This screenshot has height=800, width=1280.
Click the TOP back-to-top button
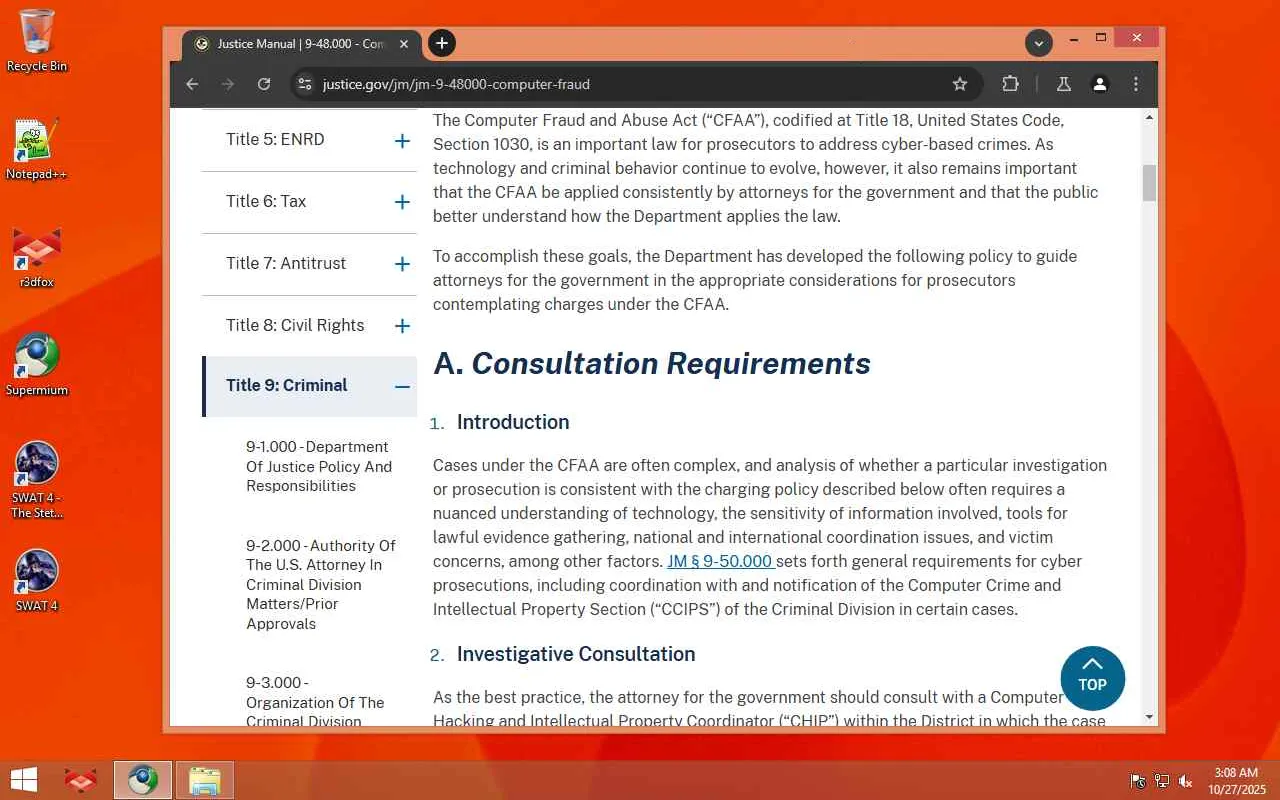(x=1092, y=678)
